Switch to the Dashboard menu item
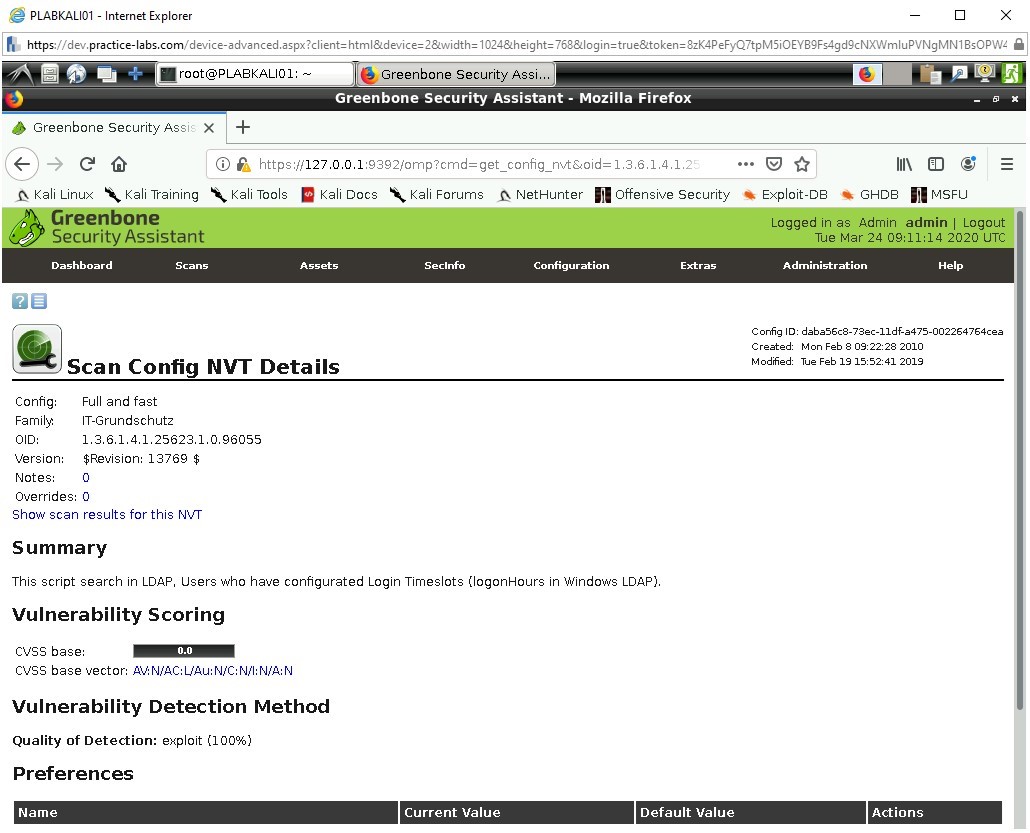 [81, 265]
